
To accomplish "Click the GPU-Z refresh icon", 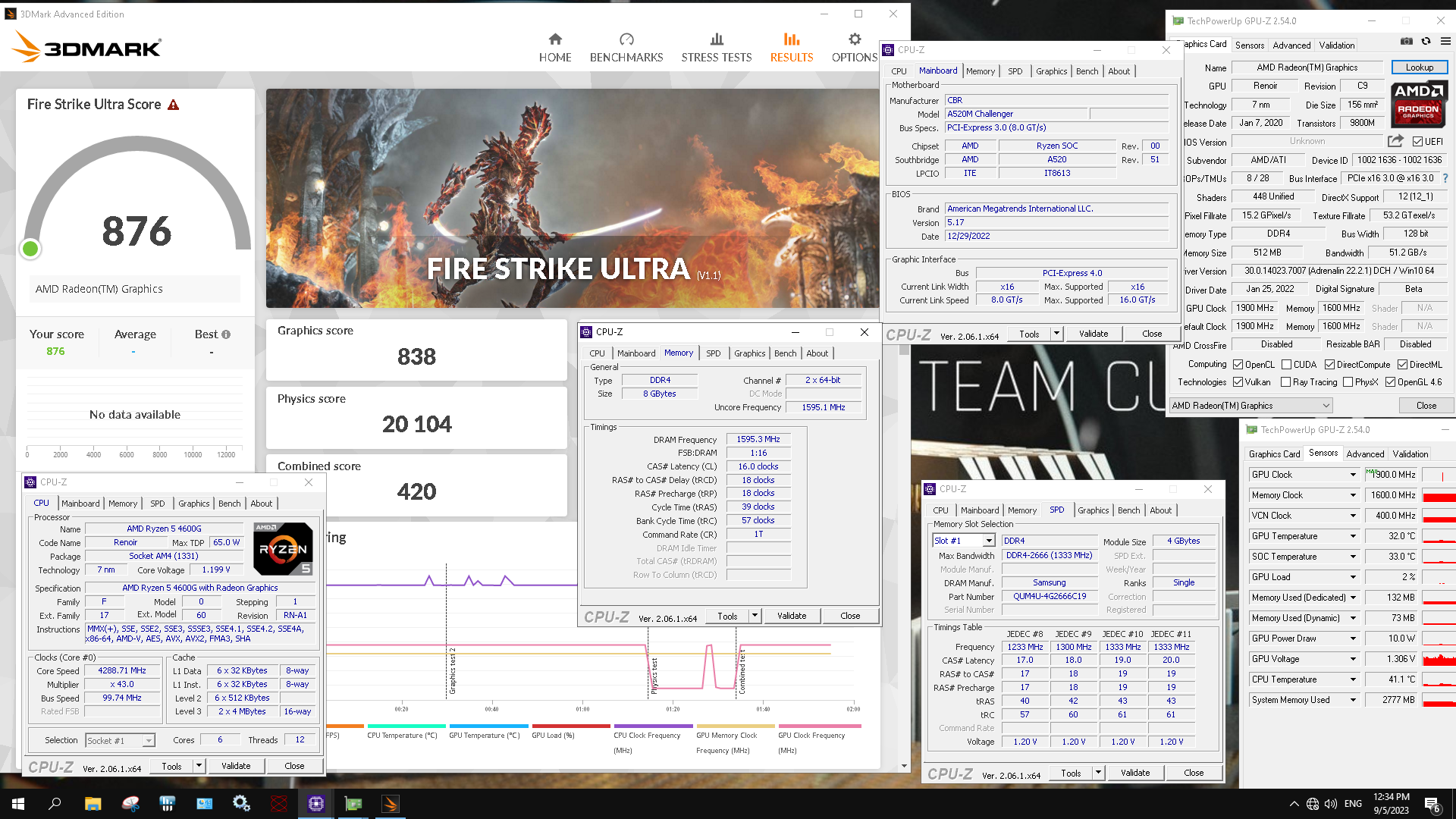I will coord(1426,42).
